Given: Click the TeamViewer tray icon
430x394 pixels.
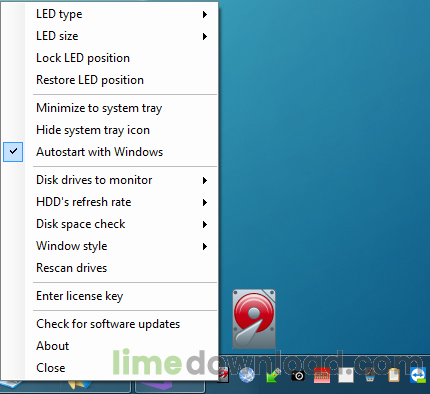Looking at the screenshot, I should (418, 375).
